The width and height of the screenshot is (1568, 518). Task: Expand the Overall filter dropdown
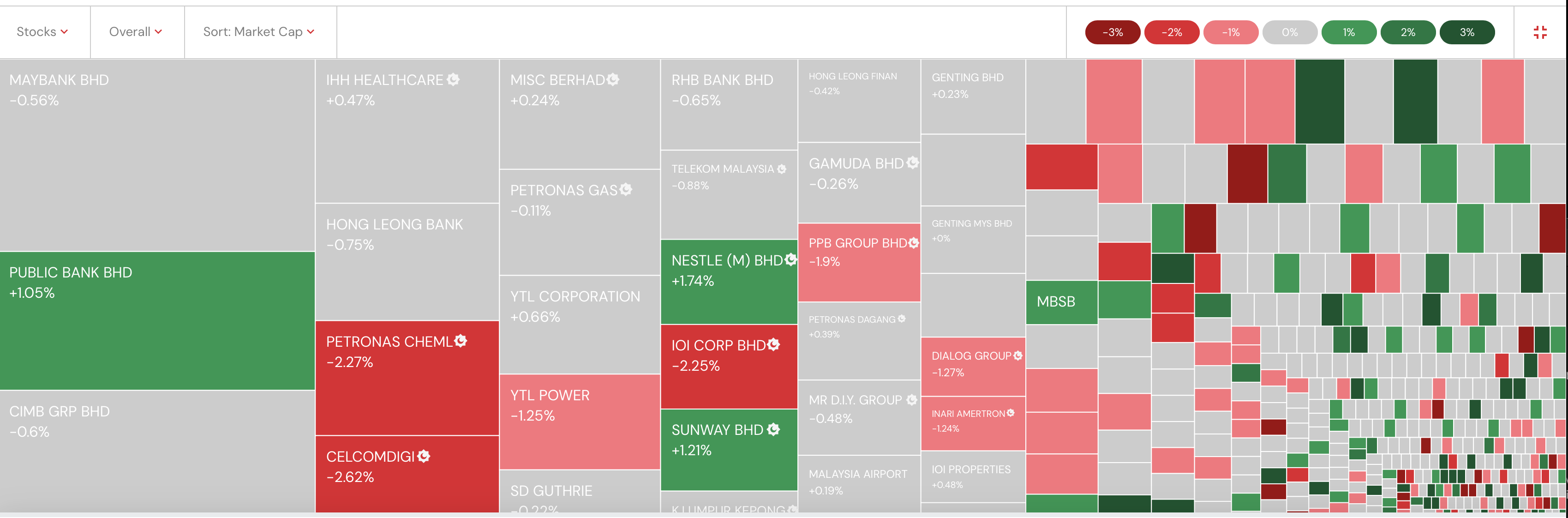click(135, 32)
